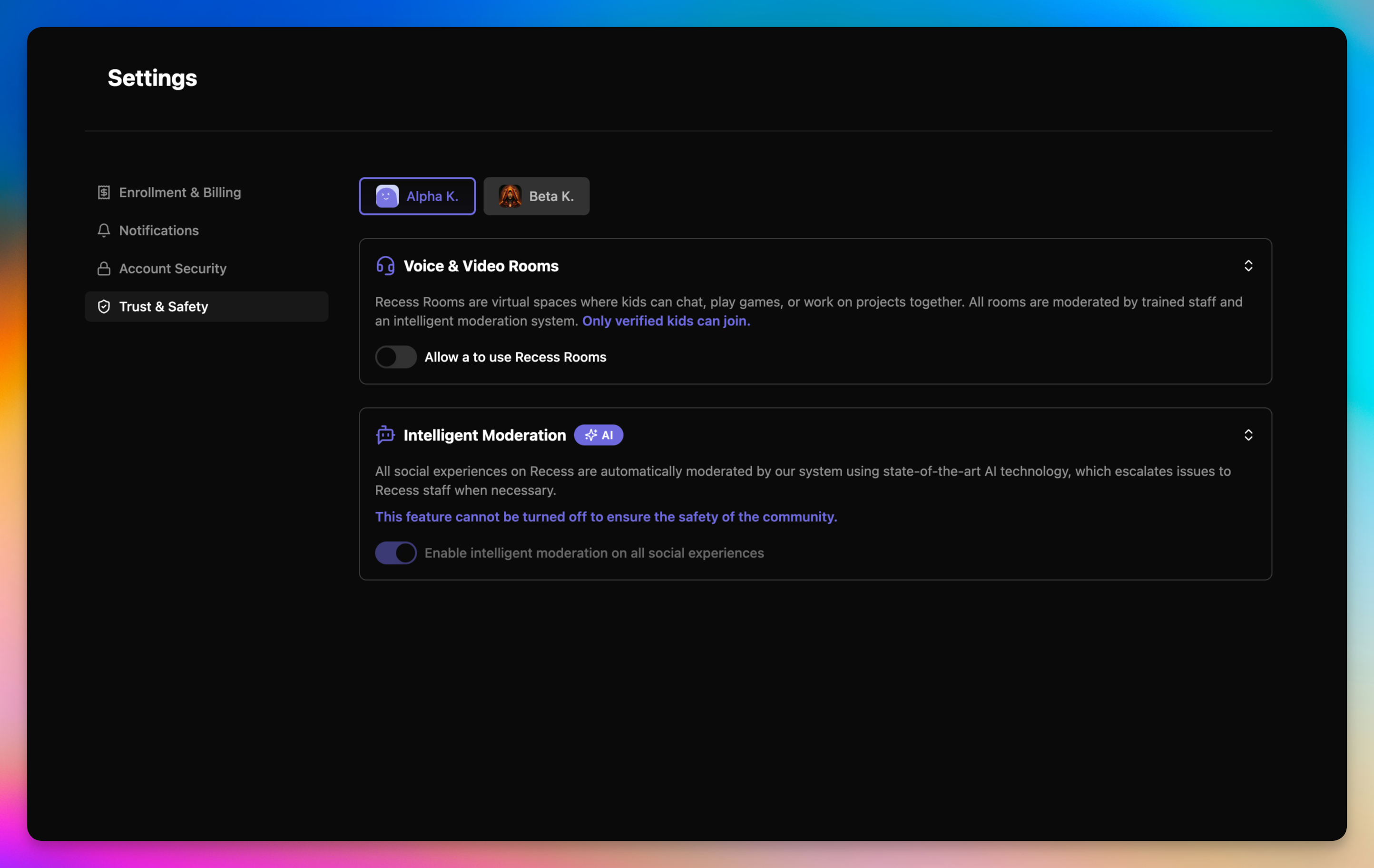Click the Notifications bell icon
The width and height of the screenshot is (1374, 868).
coord(104,230)
